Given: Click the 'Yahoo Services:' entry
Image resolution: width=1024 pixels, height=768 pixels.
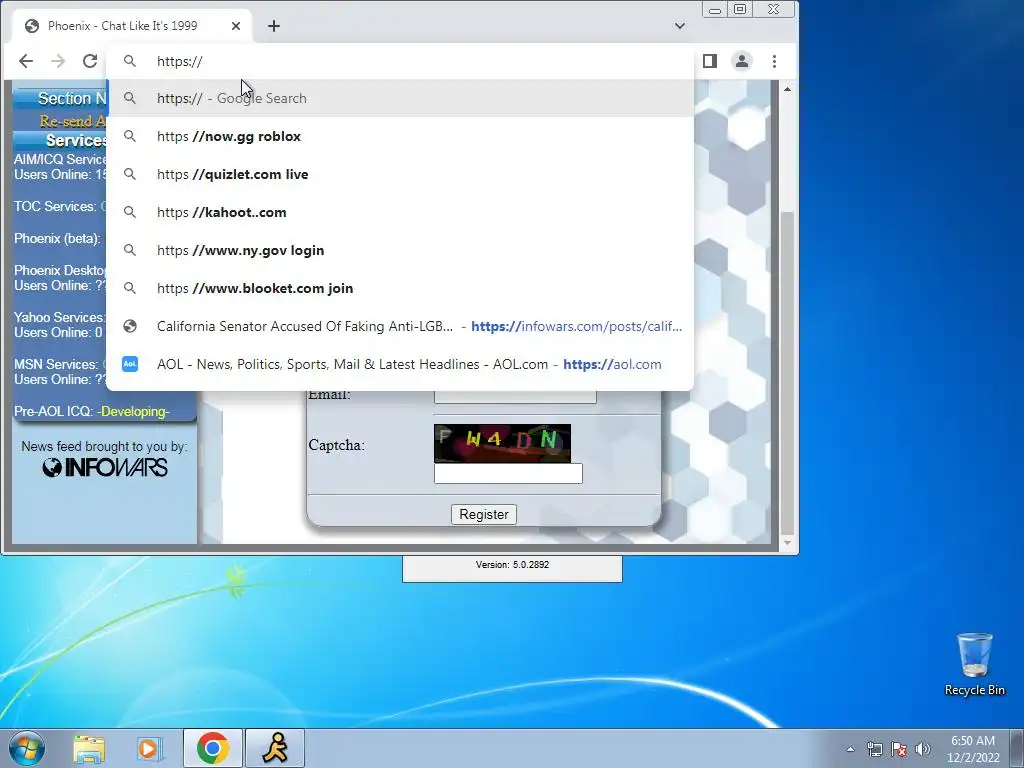Looking at the screenshot, I should pyautogui.click(x=59, y=317).
